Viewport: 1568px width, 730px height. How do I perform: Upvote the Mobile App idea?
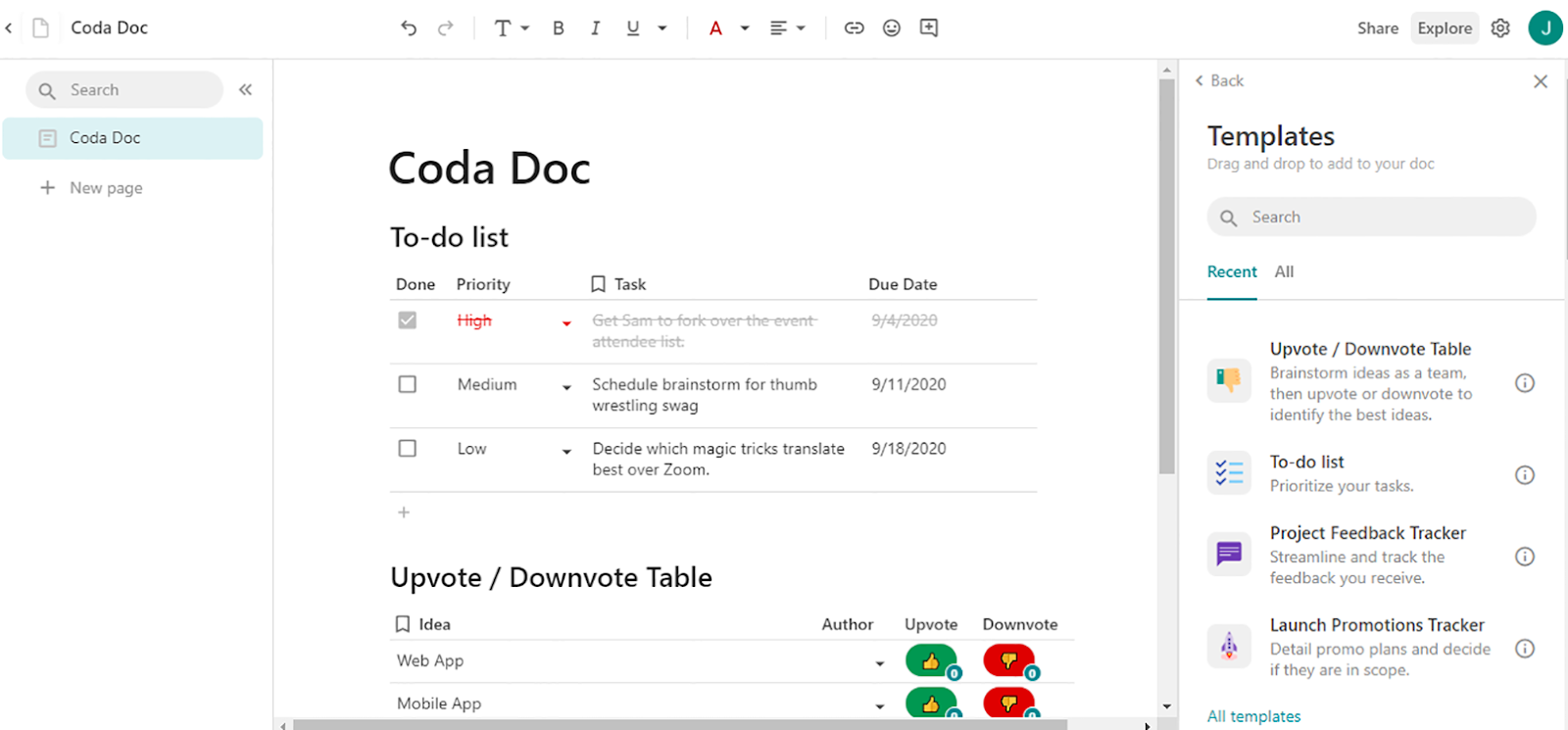[931, 703]
